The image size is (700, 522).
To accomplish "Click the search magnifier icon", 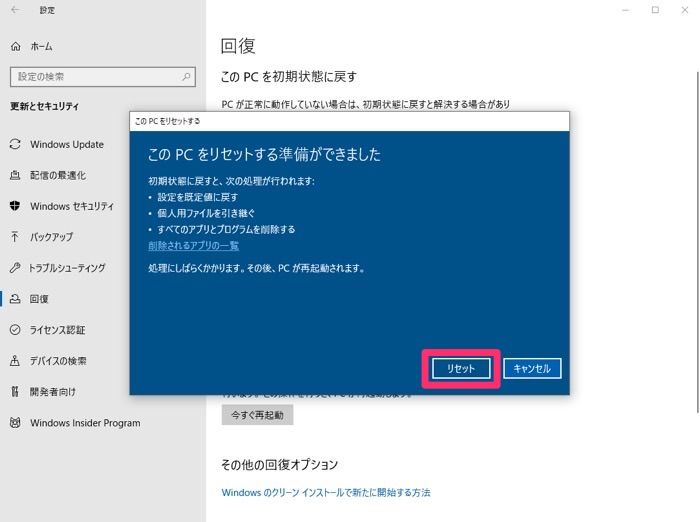I will click(x=186, y=77).
